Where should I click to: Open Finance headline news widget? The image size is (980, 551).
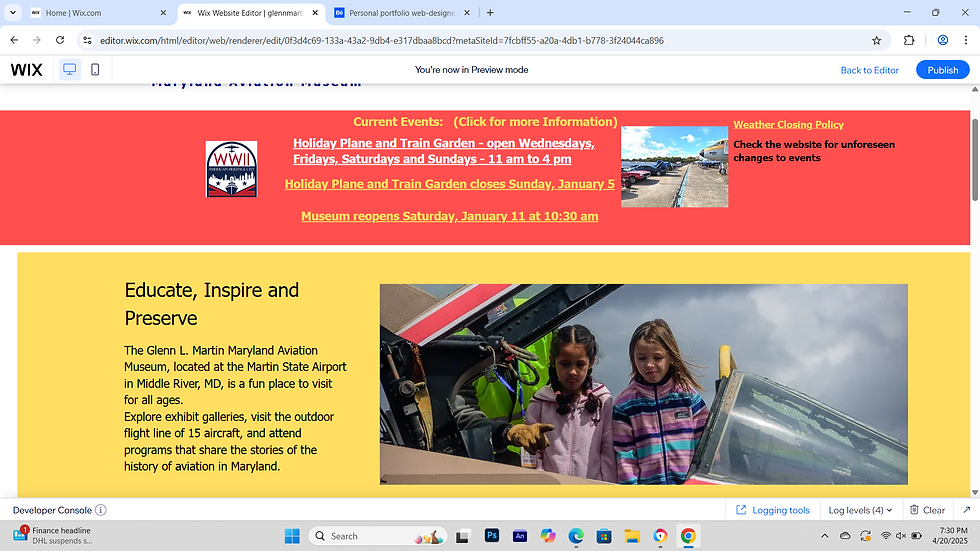point(52,535)
